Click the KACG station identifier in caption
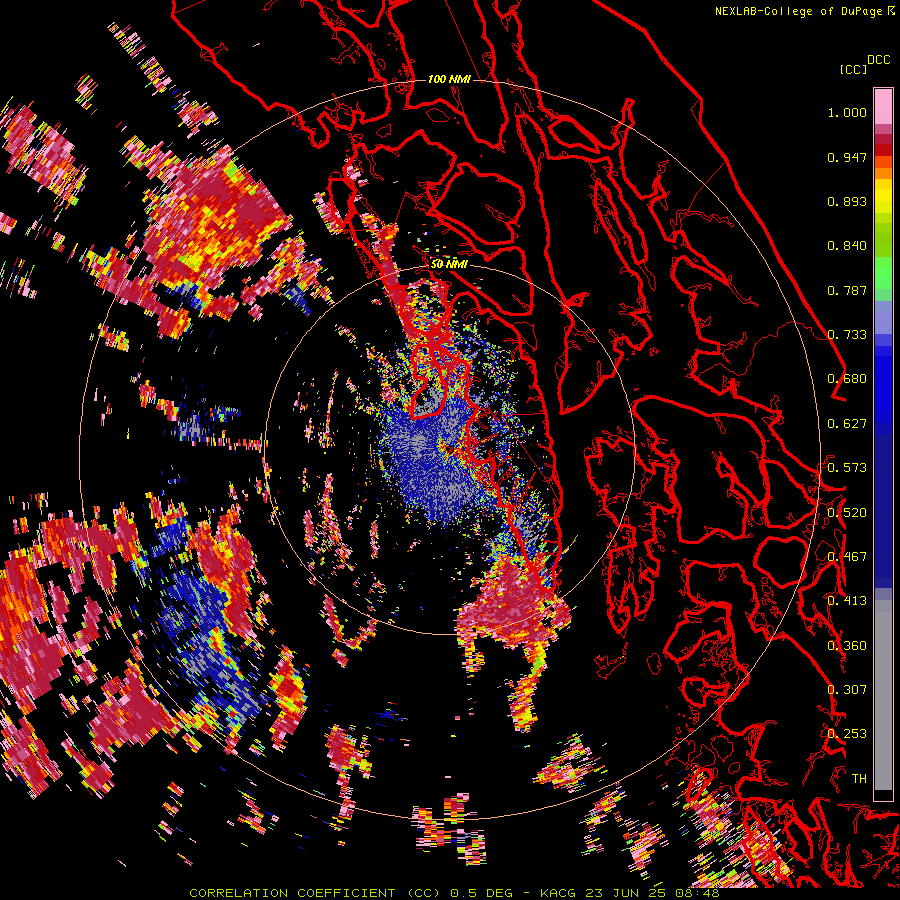 tap(560, 893)
